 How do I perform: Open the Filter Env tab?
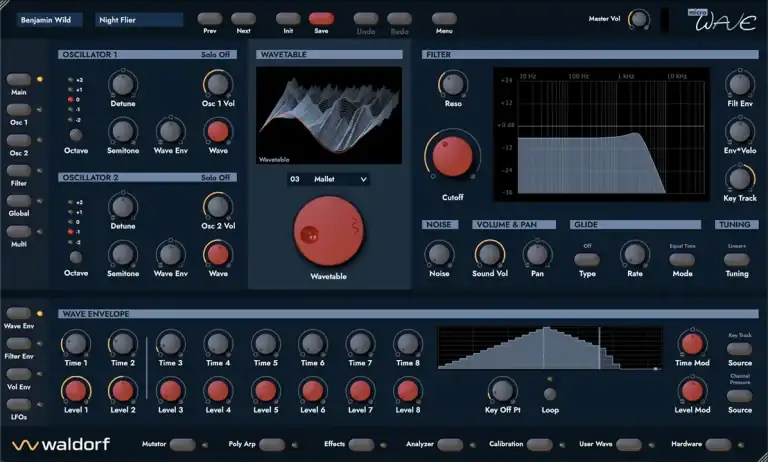coord(19,343)
